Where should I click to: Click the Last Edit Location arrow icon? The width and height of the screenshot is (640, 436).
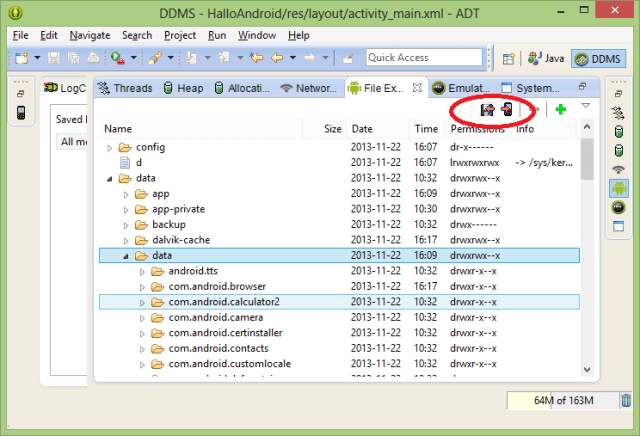(x=257, y=58)
